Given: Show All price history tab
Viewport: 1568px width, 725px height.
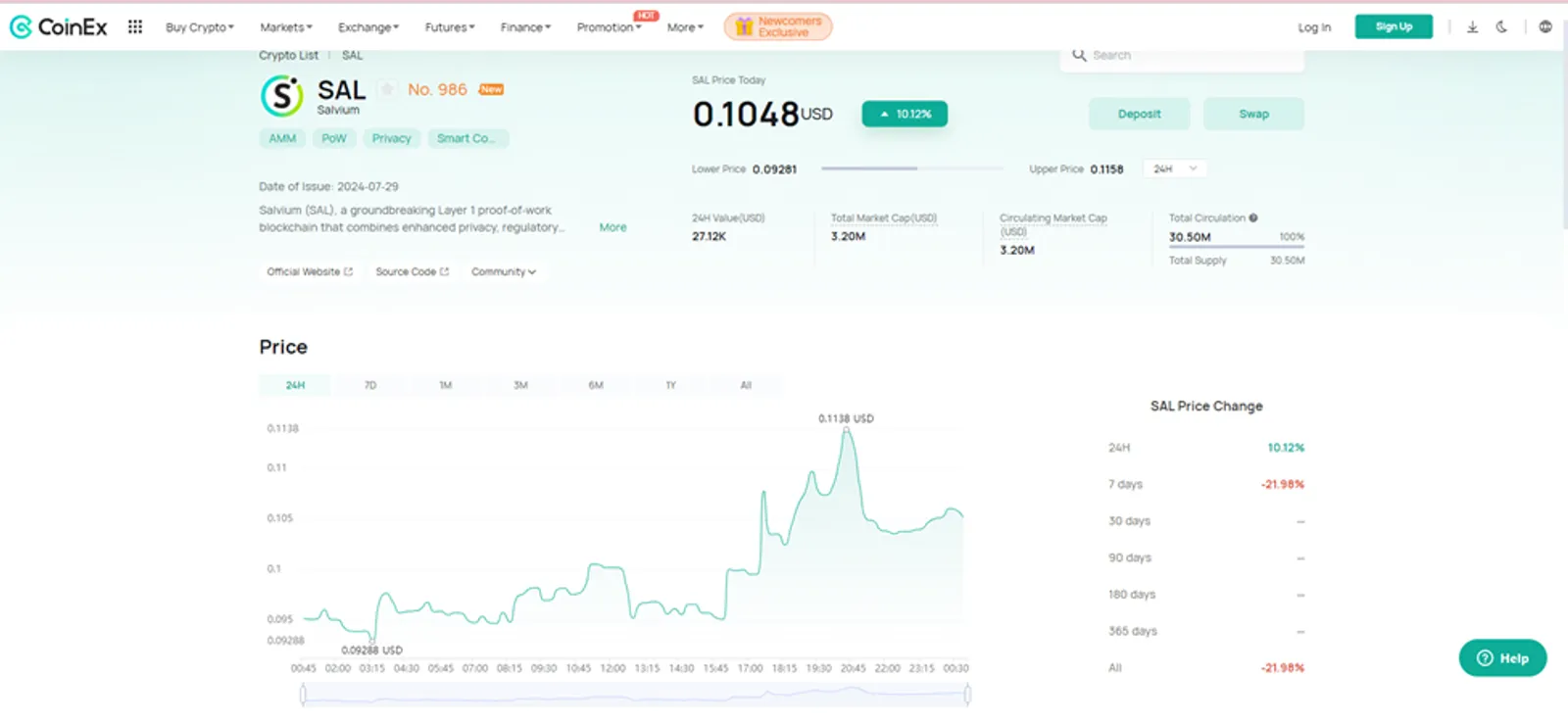Looking at the screenshot, I should click(746, 386).
